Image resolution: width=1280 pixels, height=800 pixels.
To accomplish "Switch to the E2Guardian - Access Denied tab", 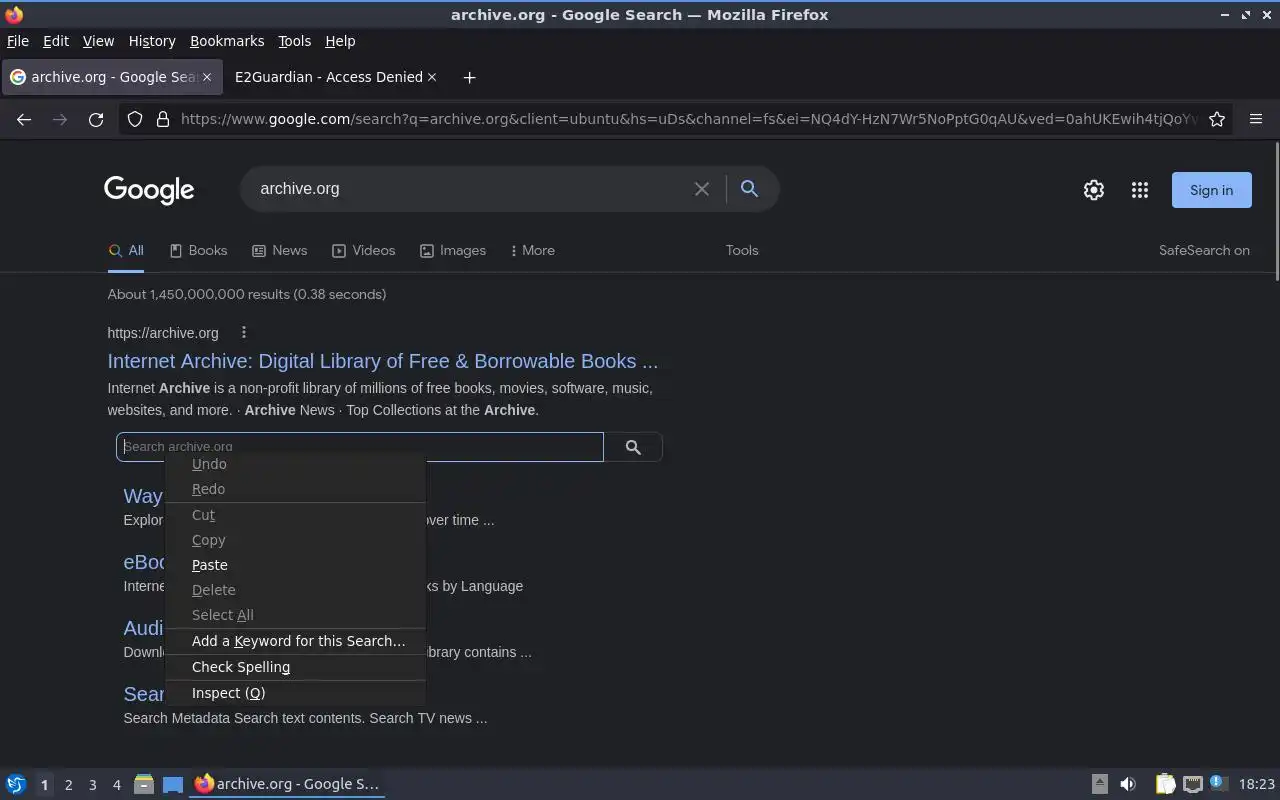I will point(334,77).
